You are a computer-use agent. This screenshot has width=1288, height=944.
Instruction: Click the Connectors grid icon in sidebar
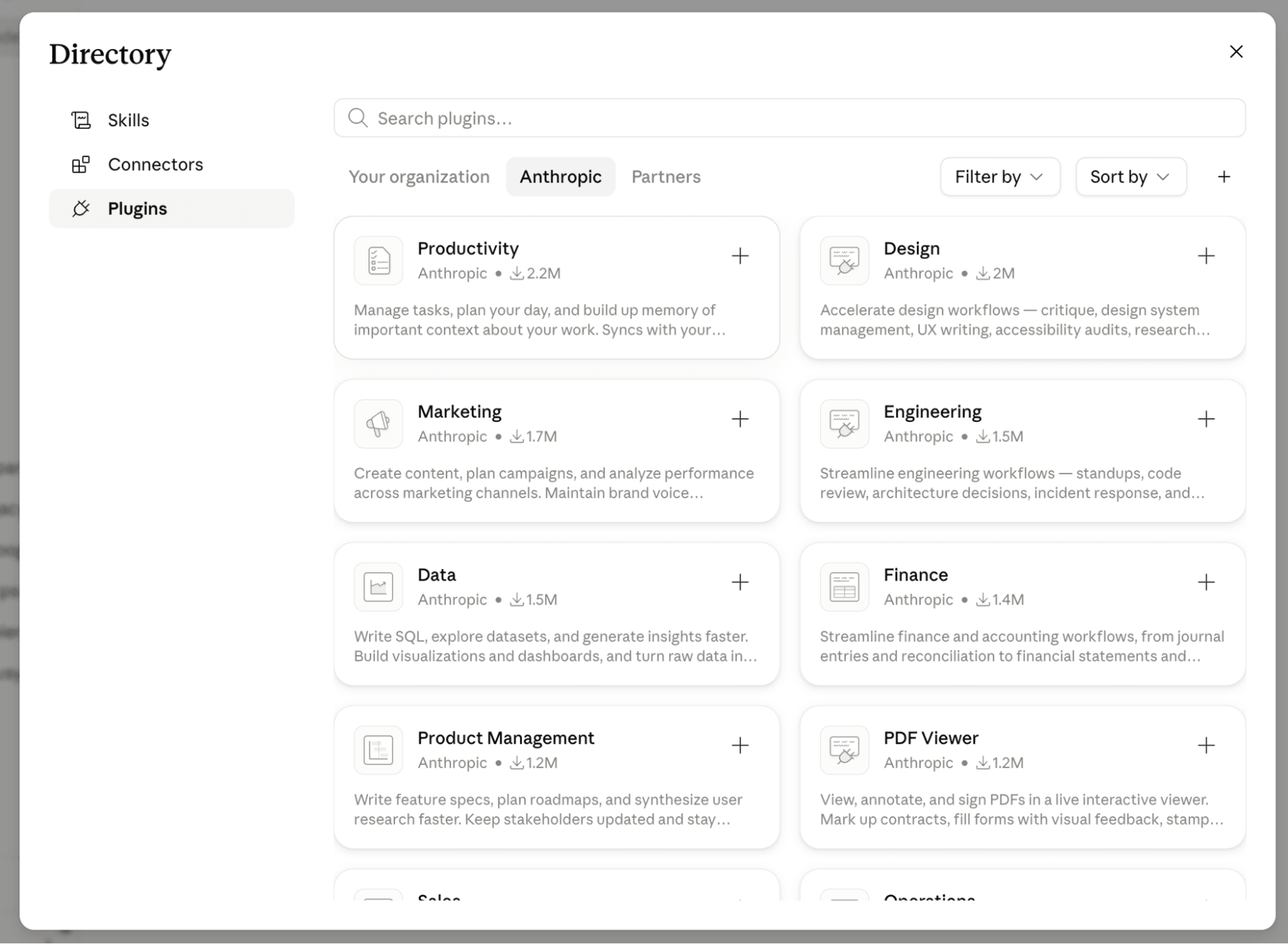(81, 164)
